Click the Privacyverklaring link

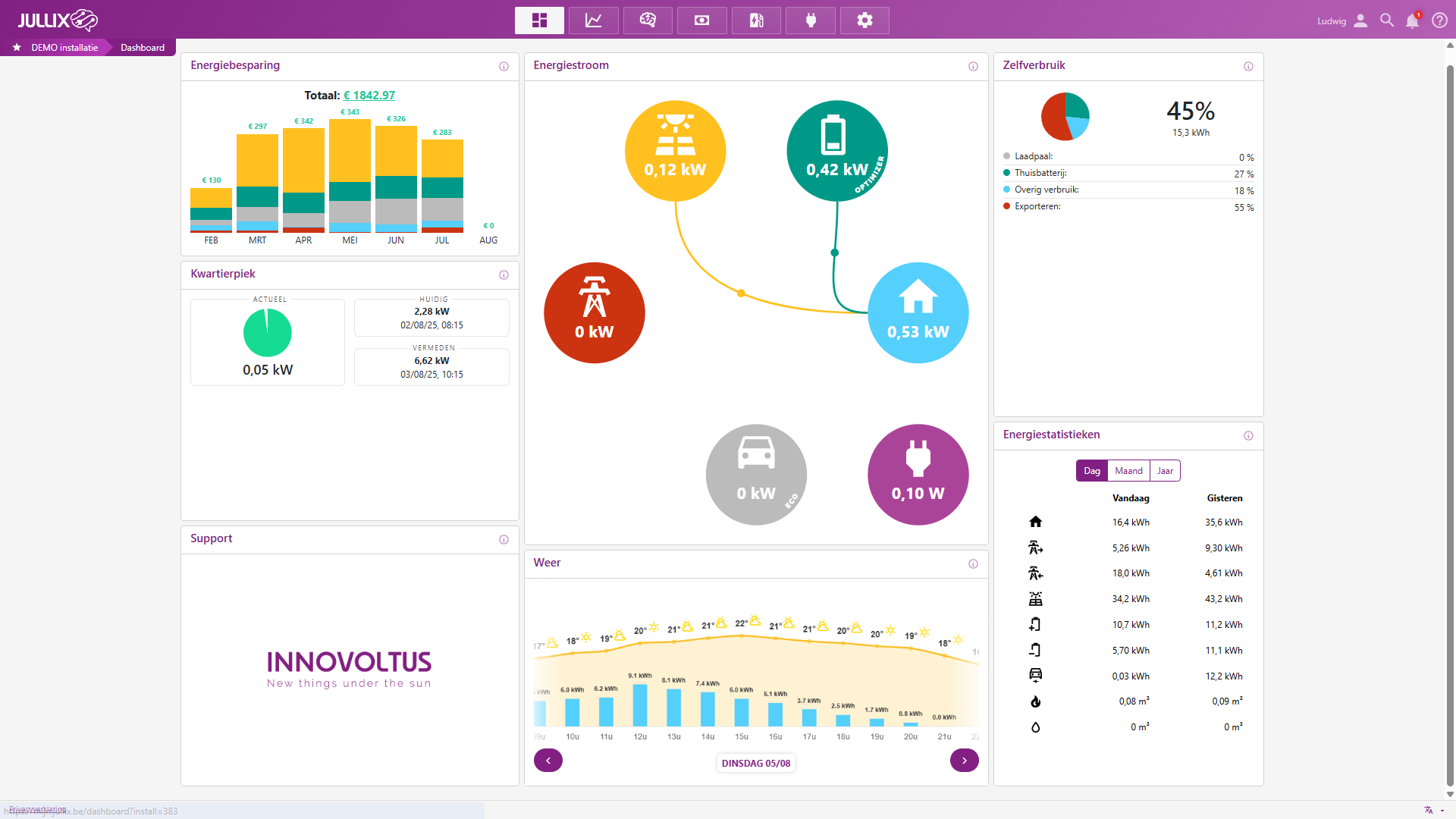pyautogui.click(x=37, y=809)
